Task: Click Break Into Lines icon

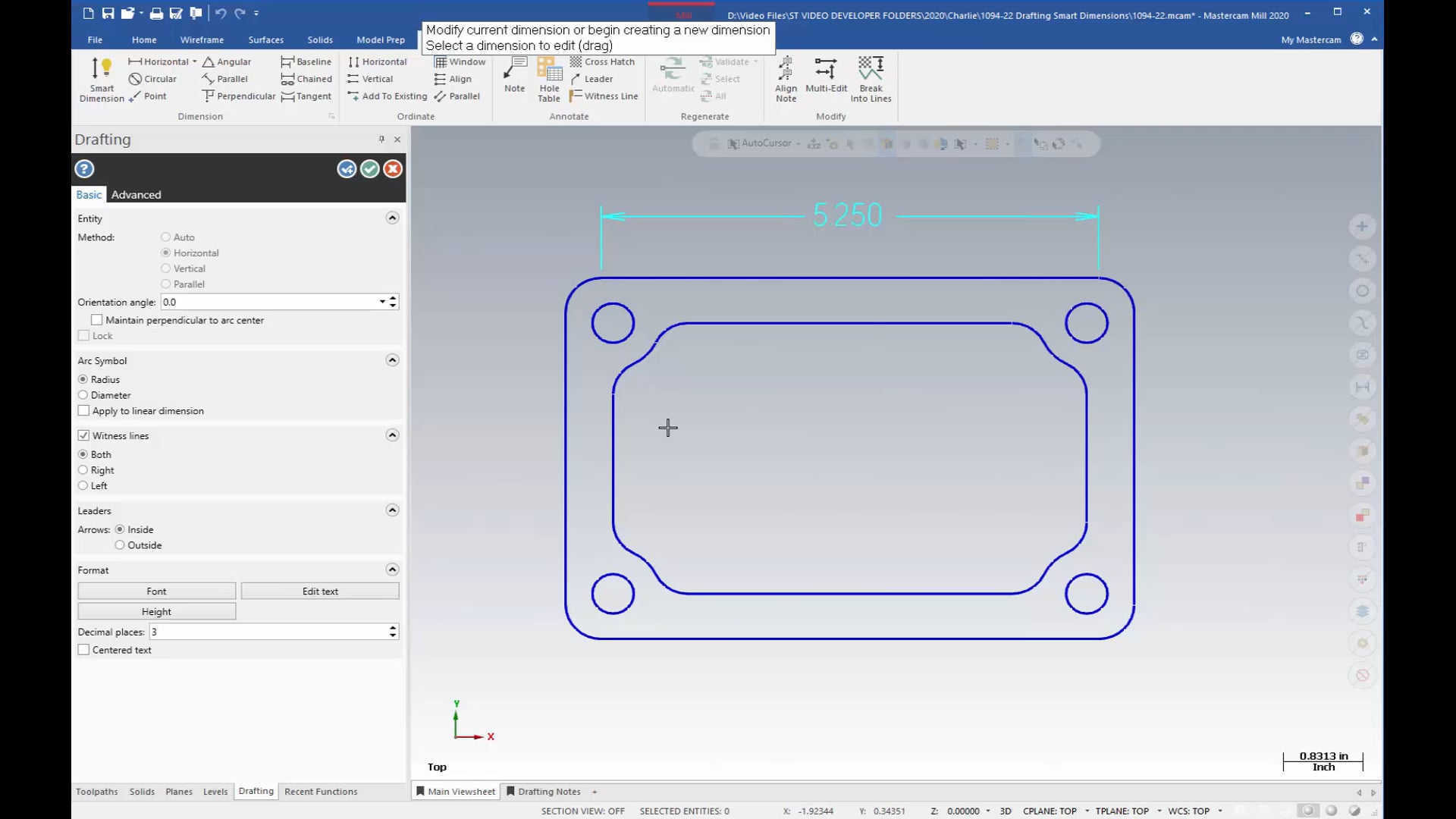Action: 870,69
